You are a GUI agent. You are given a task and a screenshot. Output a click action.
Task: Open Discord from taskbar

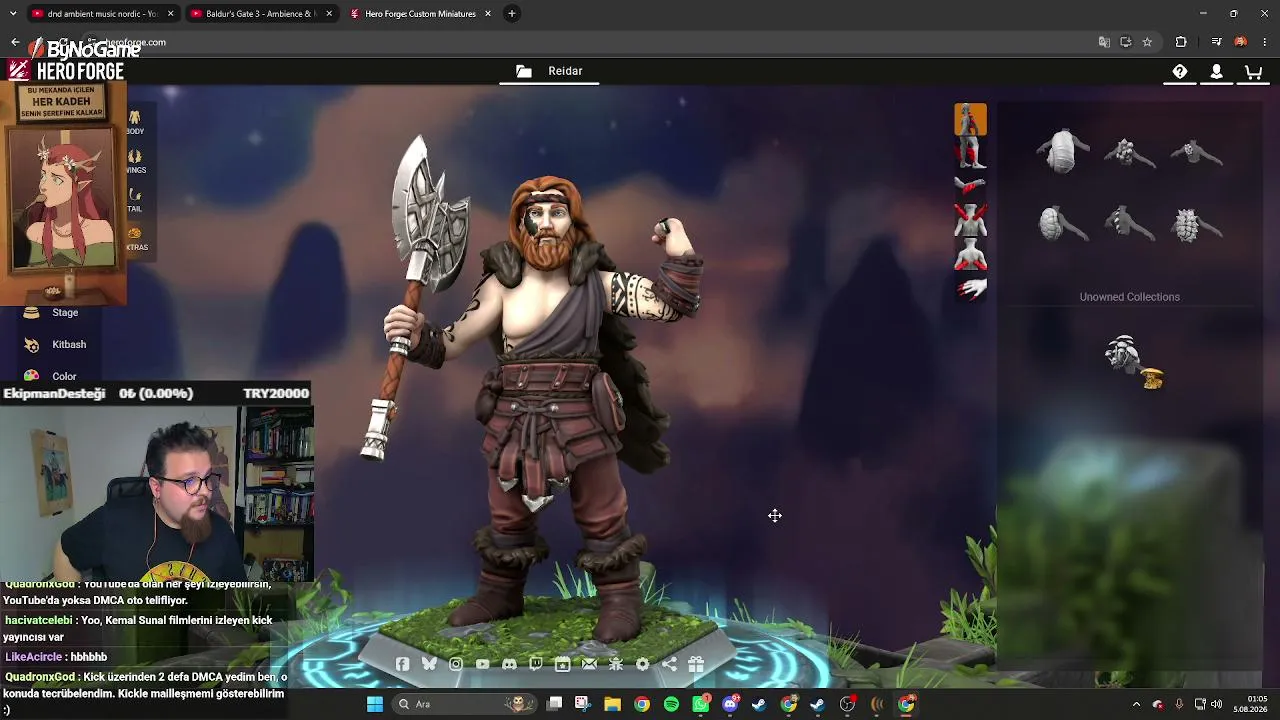pos(730,704)
